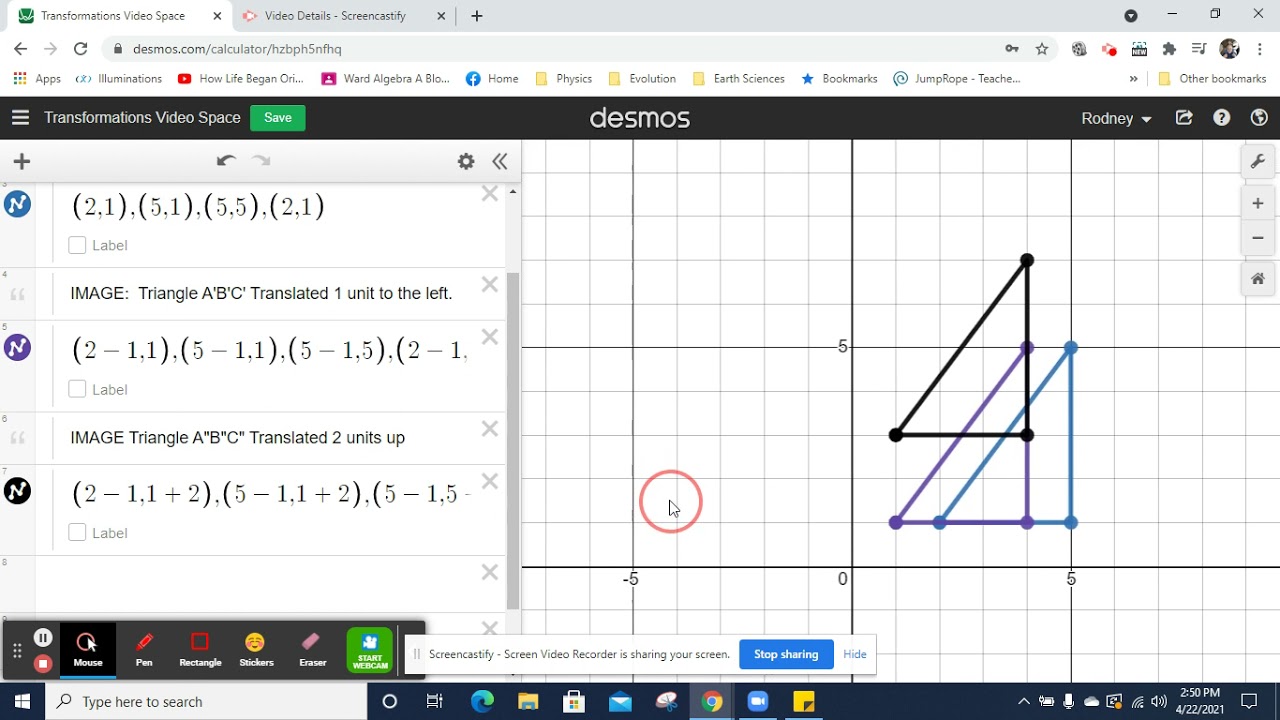The height and width of the screenshot is (720, 1280).
Task: Open the Share Graph icon
Action: pyautogui.click(x=1184, y=118)
